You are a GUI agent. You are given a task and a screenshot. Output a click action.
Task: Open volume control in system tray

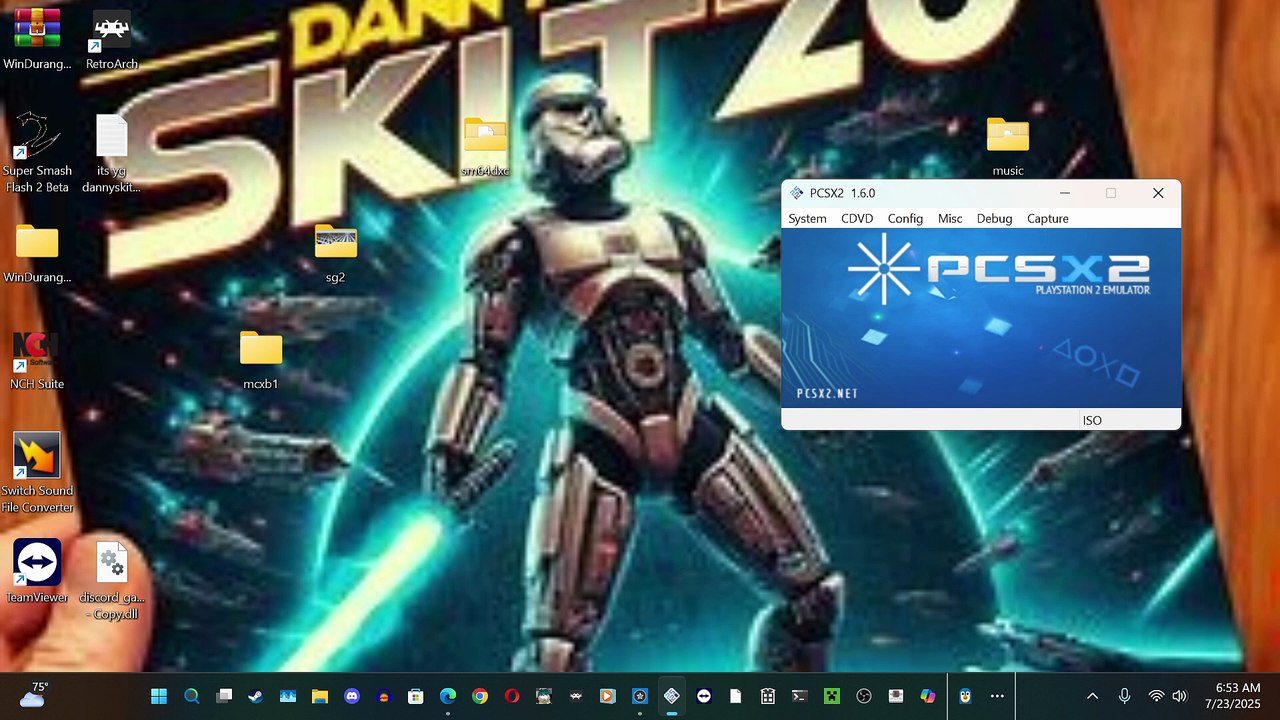1179,696
